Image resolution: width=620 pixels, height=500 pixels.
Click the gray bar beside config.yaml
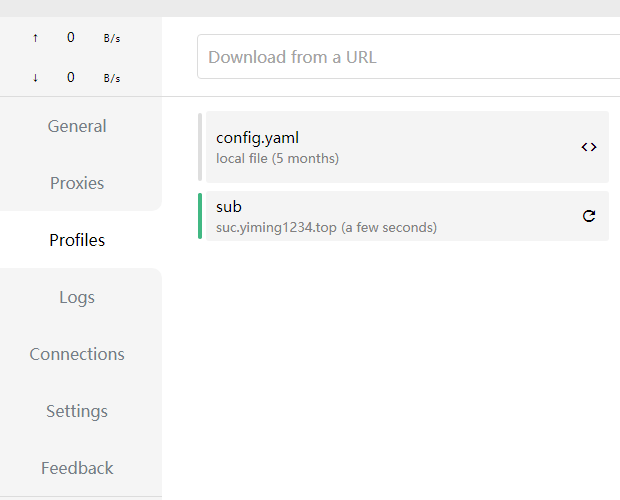coord(200,147)
